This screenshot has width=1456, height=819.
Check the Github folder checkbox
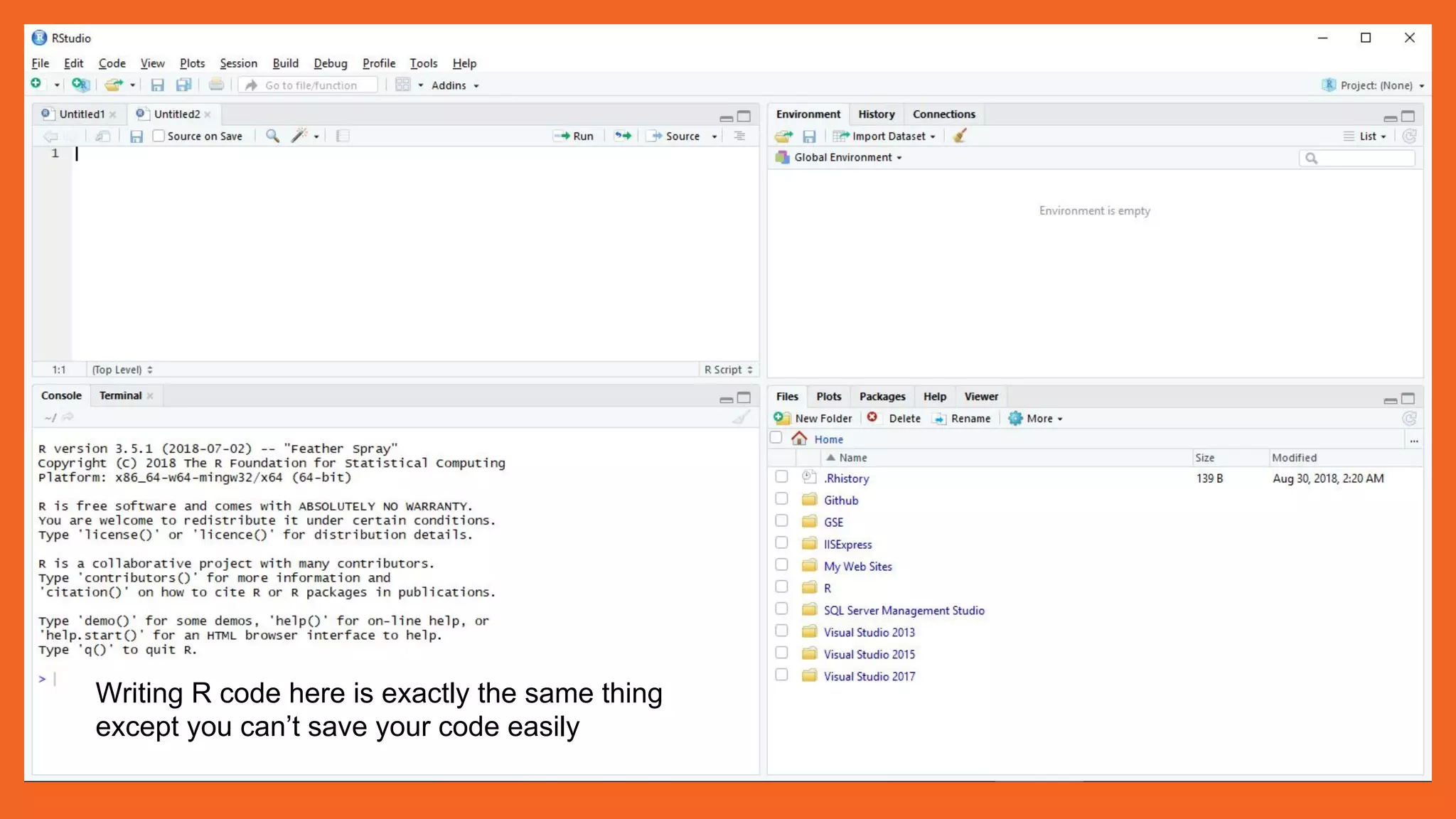pyautogui.click(x=781, y=499)
